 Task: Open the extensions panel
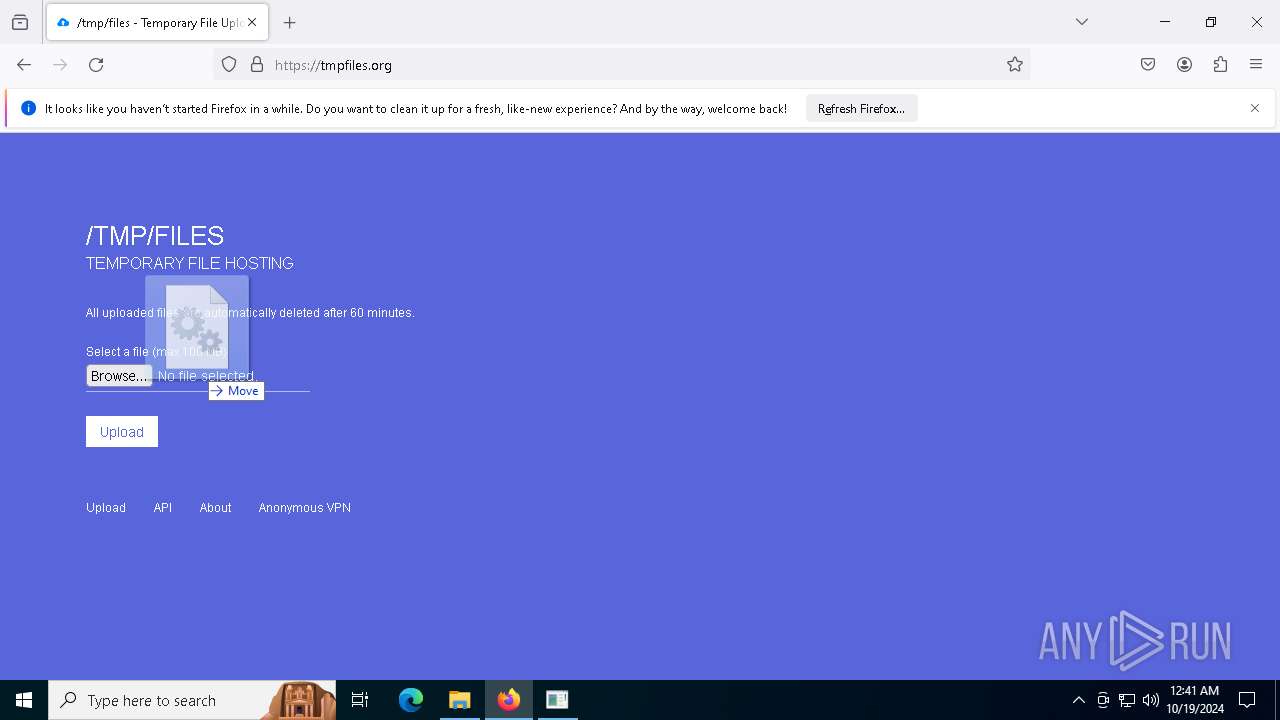[1220, 65]
